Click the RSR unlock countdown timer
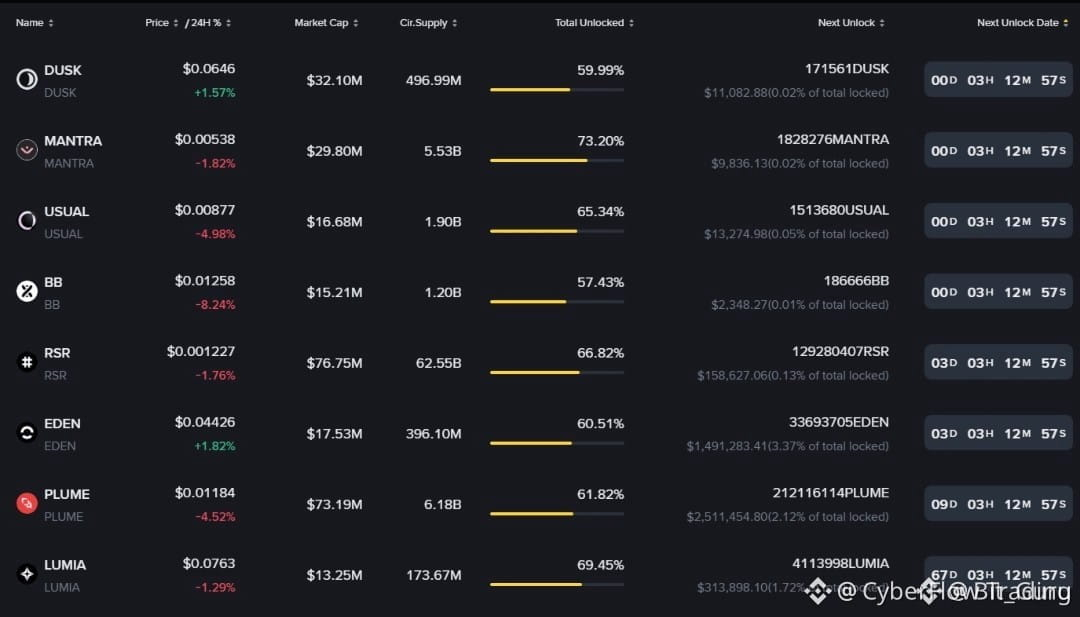Image resolution: width=1080 pixels, height=617 pixels. click(x=998, y=363)
